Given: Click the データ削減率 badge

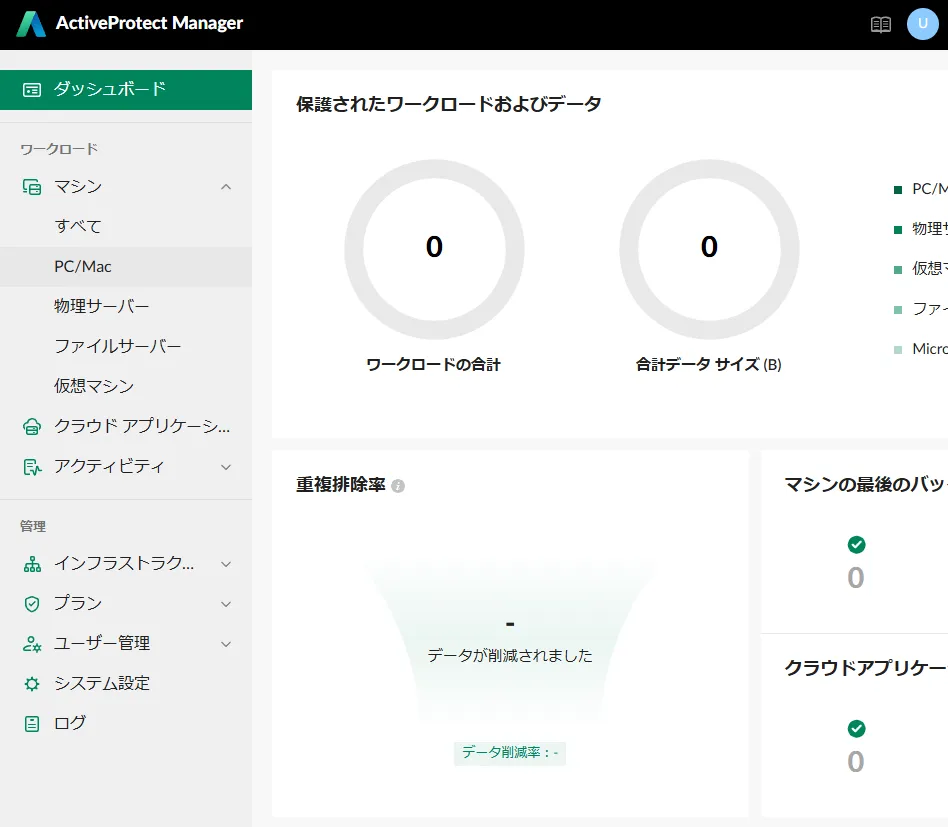Looking at the screenshot, I should click(x=510, y=753).
